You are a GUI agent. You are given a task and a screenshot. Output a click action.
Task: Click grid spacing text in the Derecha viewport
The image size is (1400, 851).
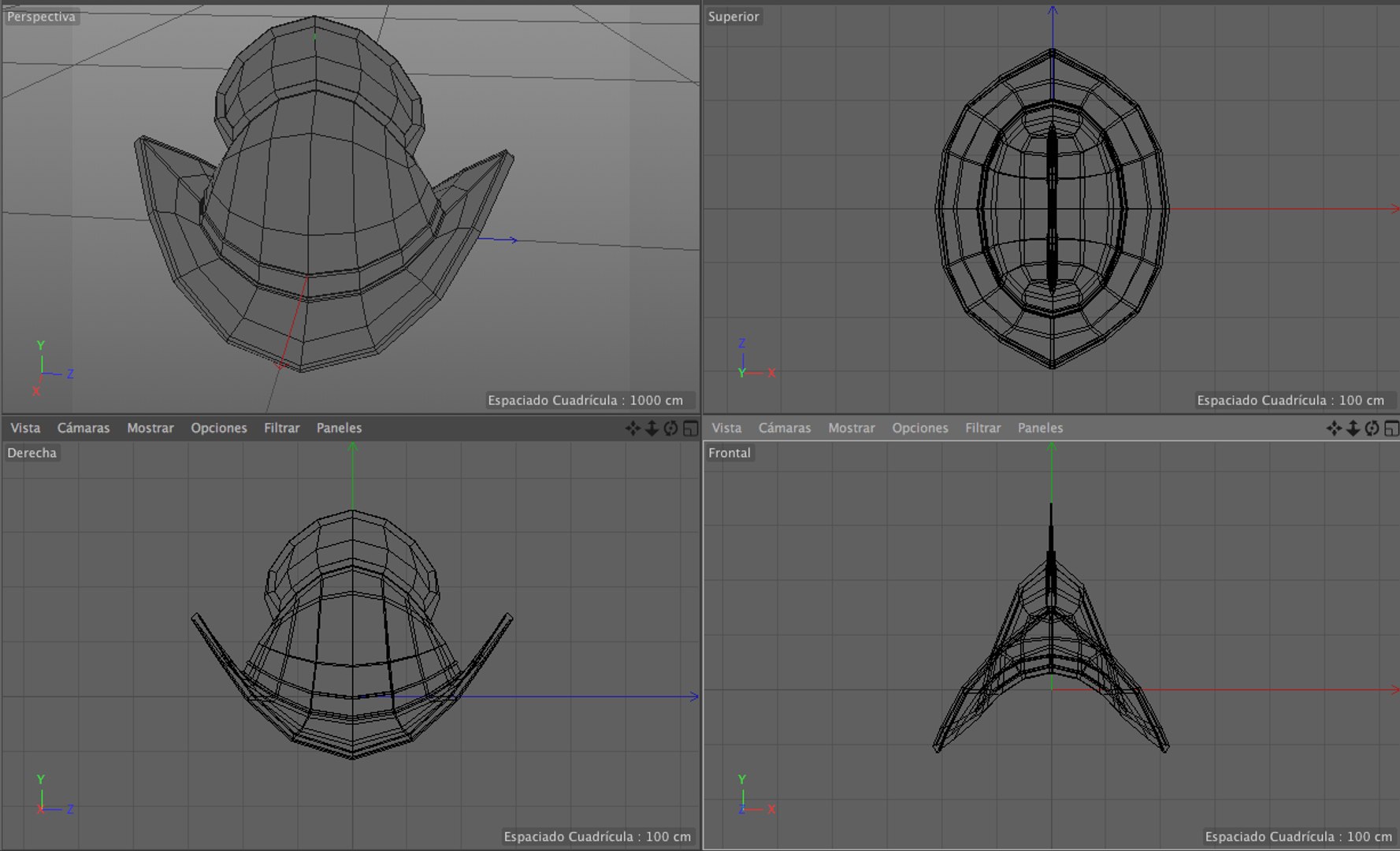tap(597, 837)
